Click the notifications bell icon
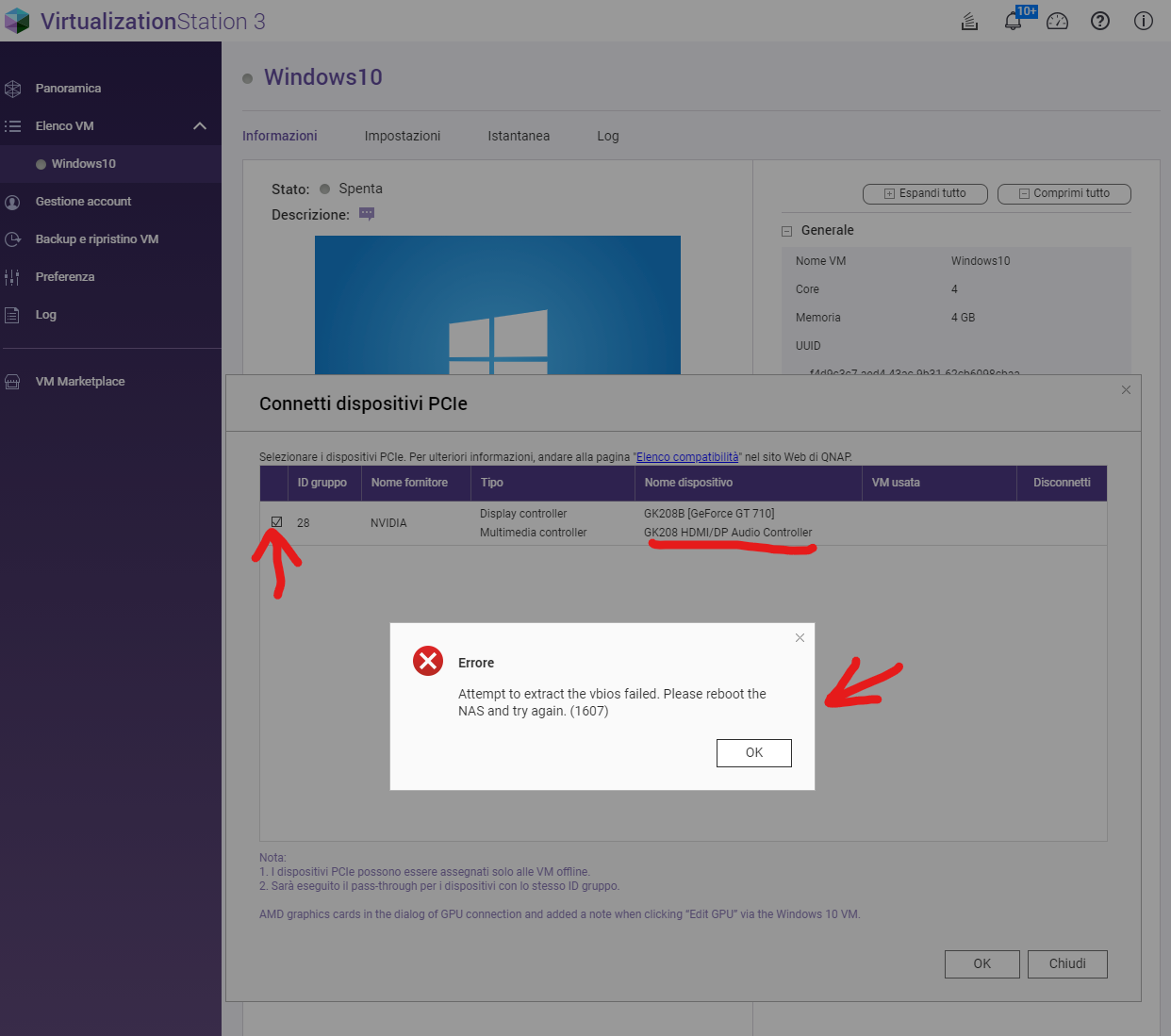The image size is (1171, 1036). (1013, 21)
